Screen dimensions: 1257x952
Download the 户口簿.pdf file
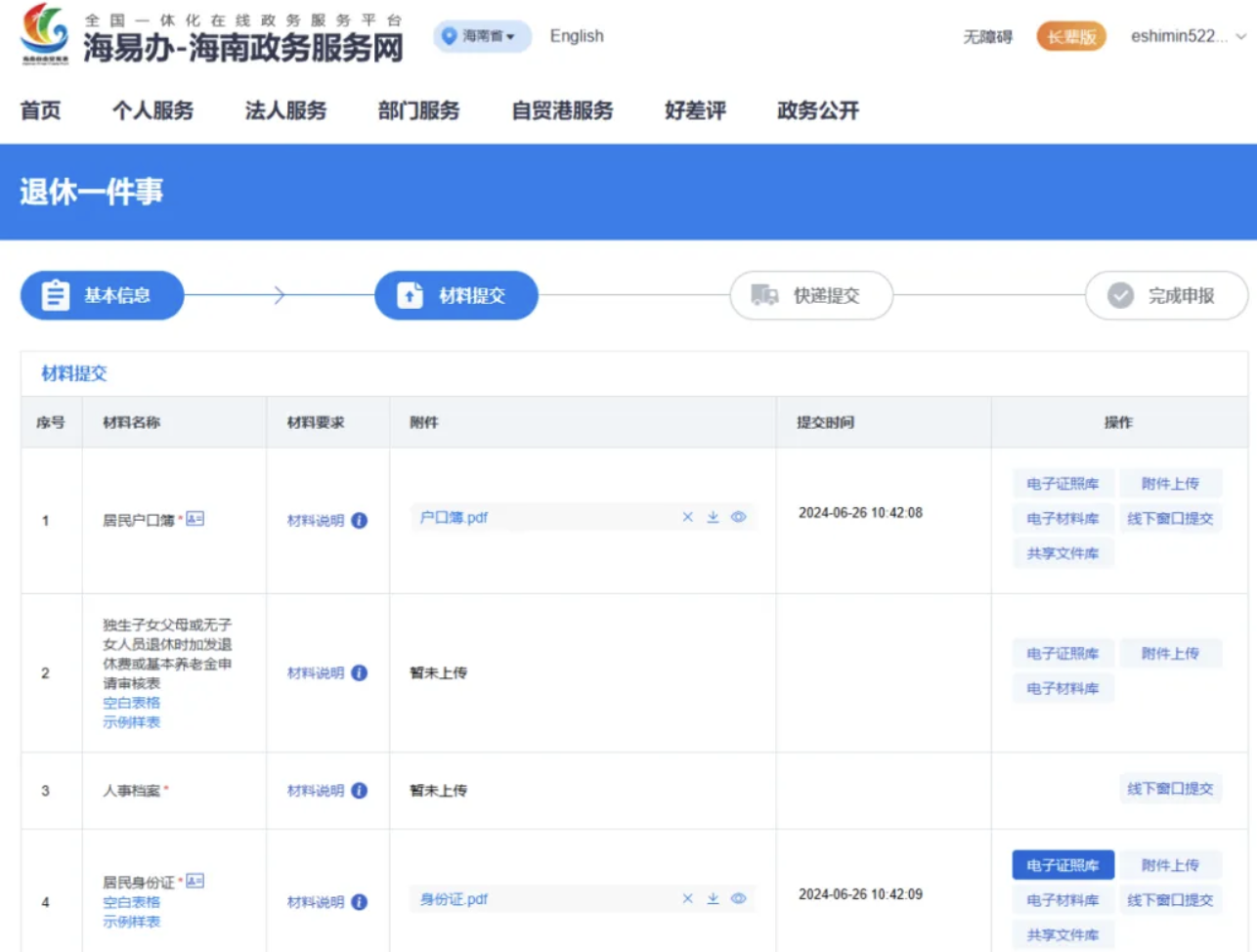pyautogui.click(x=713, y=517)
